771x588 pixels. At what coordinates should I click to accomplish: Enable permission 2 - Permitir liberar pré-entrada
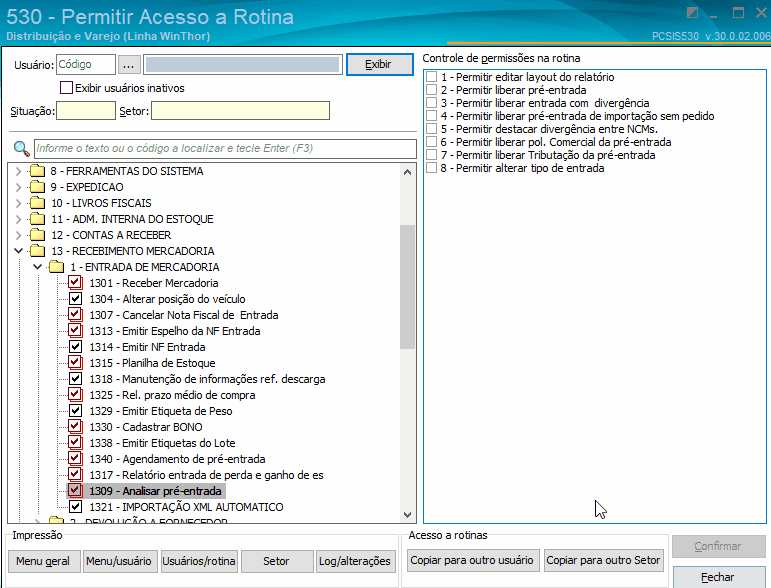point(431,90)
